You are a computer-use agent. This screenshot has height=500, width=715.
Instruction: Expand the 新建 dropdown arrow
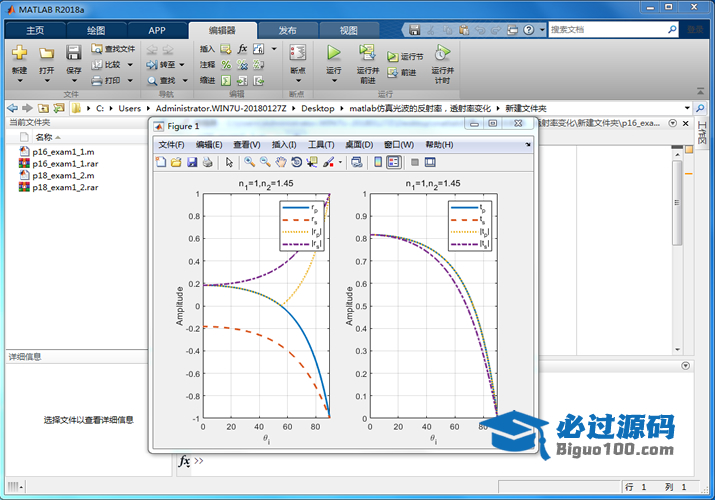pyautogui.click(x=20, y=81)
